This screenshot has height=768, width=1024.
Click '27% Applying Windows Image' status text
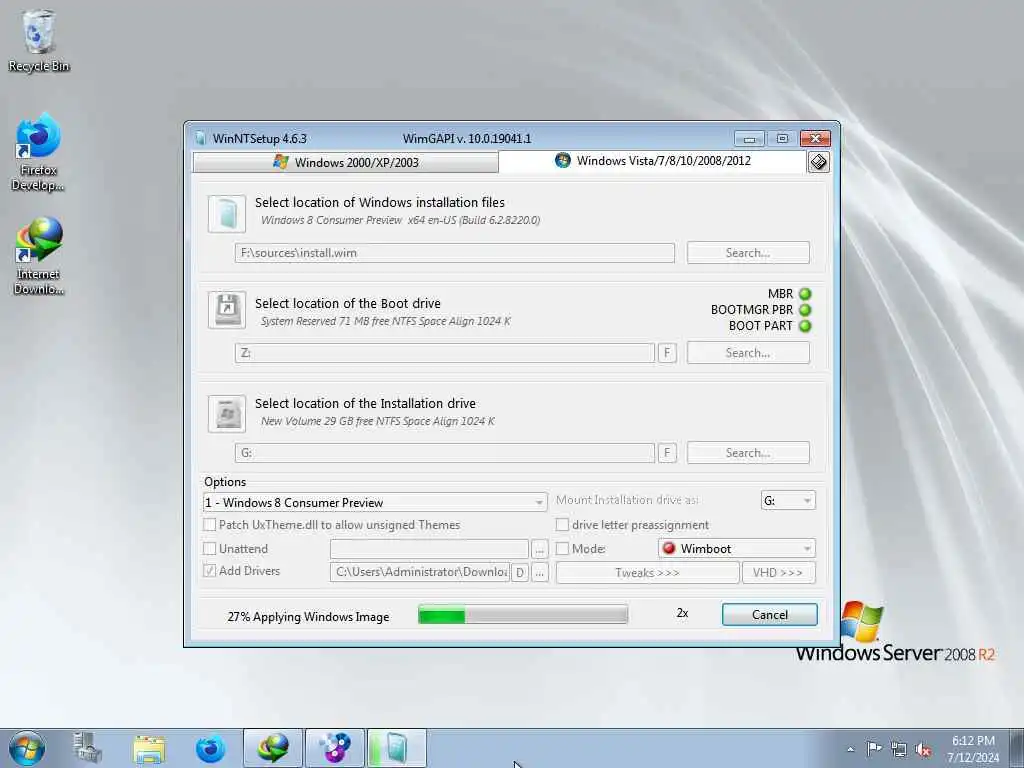[x=308, y=616]
